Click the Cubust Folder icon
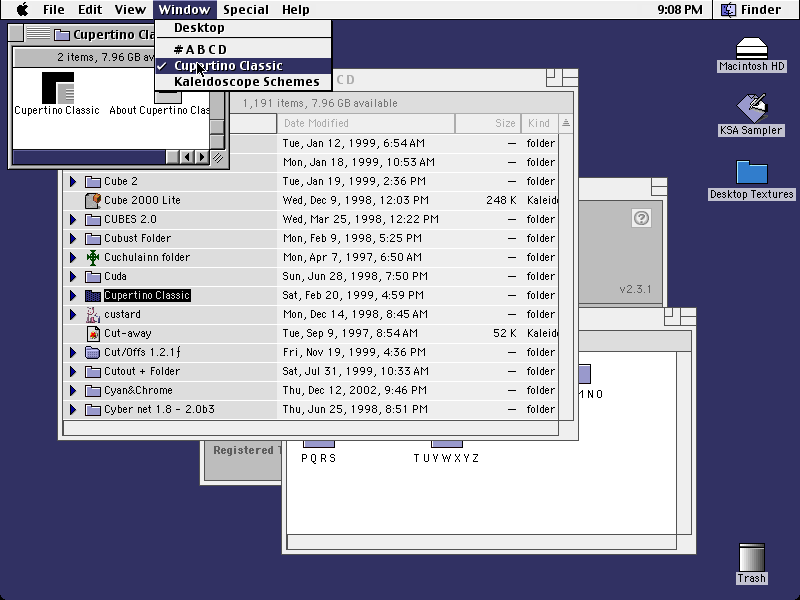 coord(93,238)
